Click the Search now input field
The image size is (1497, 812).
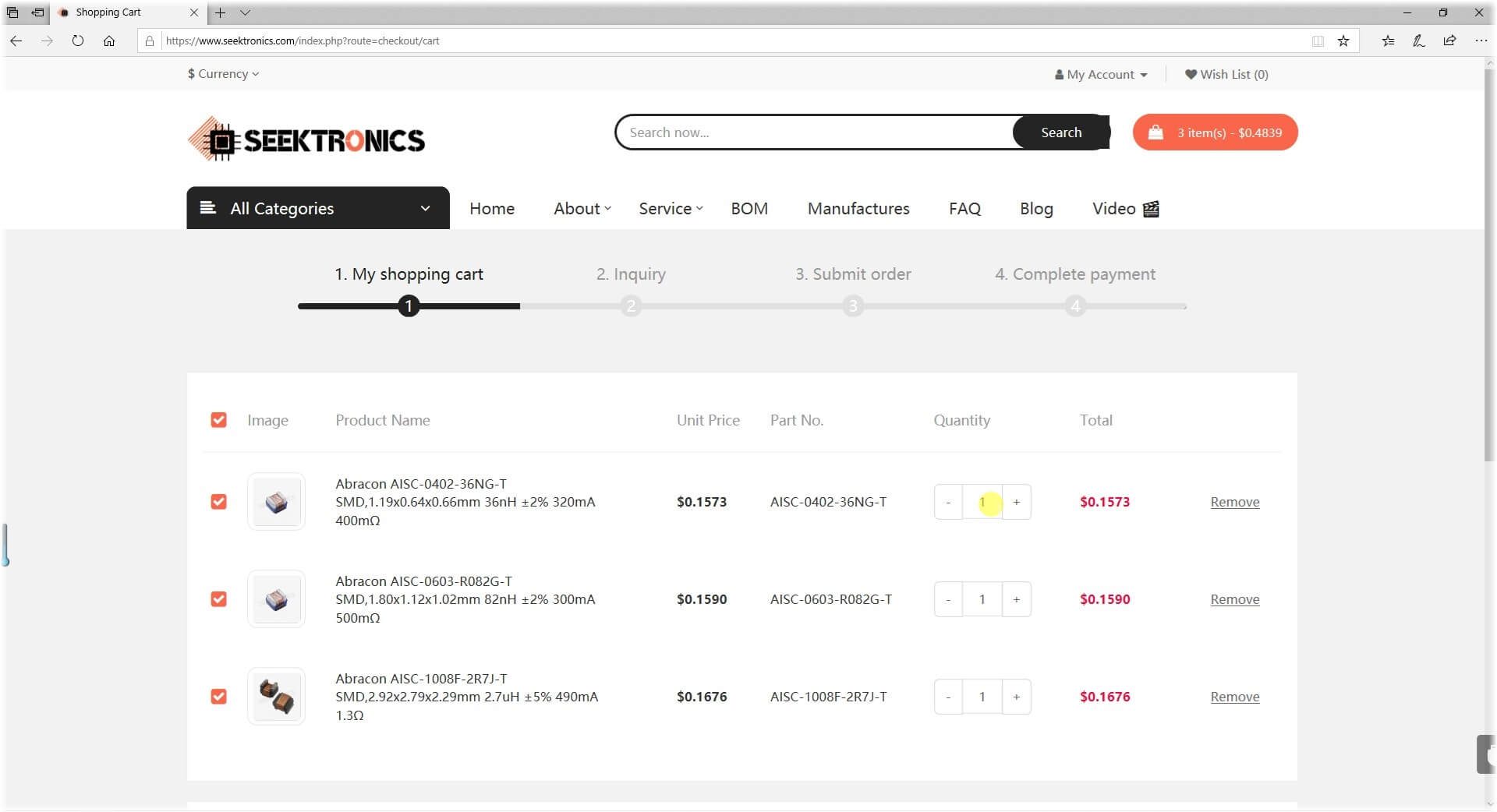coord(815,132)
